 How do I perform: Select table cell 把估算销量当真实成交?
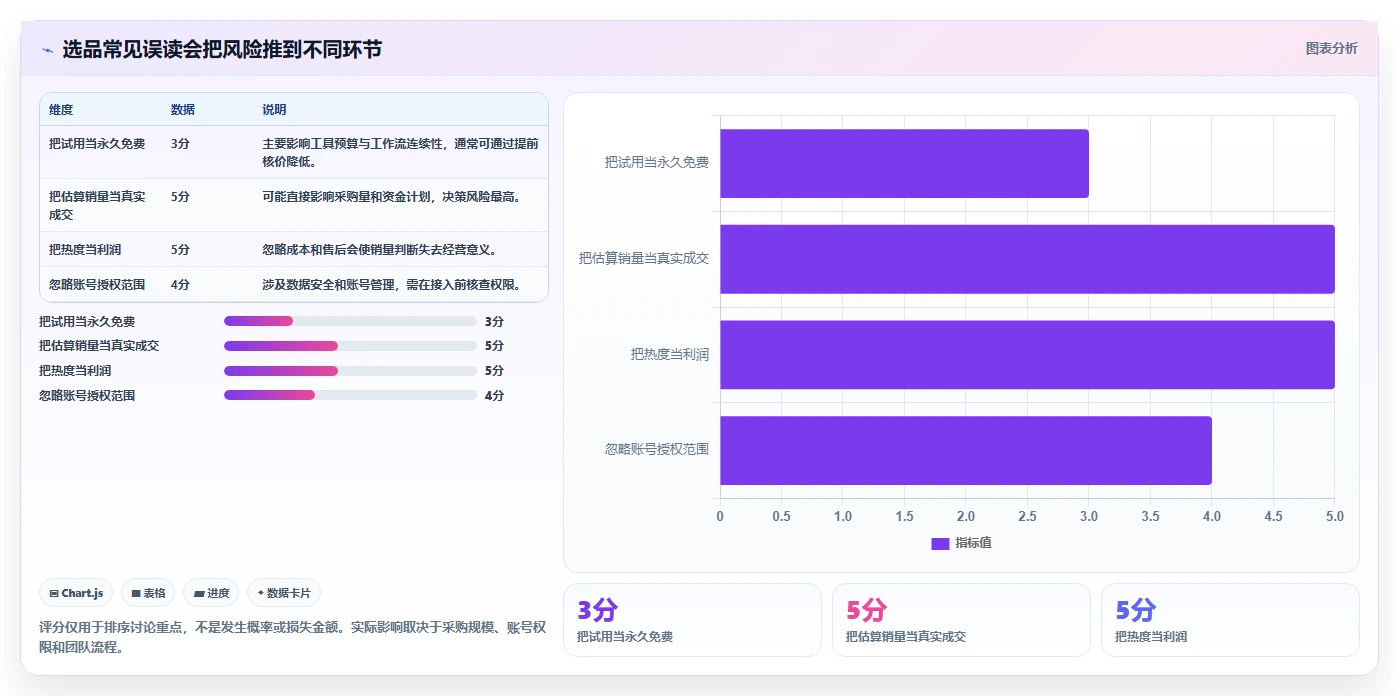(97, 205)
